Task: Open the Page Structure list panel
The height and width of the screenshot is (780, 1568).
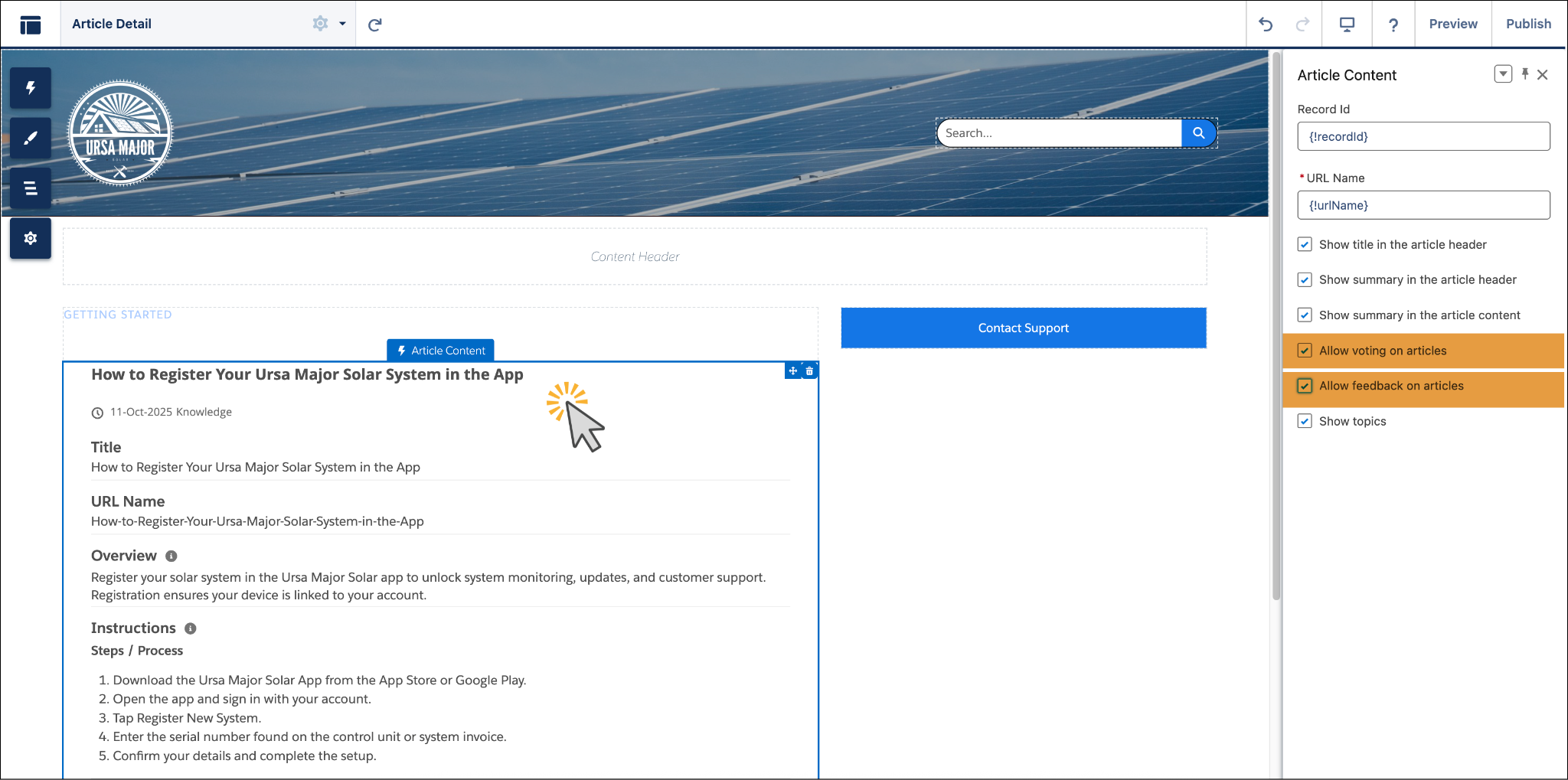Action: point(31,188)
